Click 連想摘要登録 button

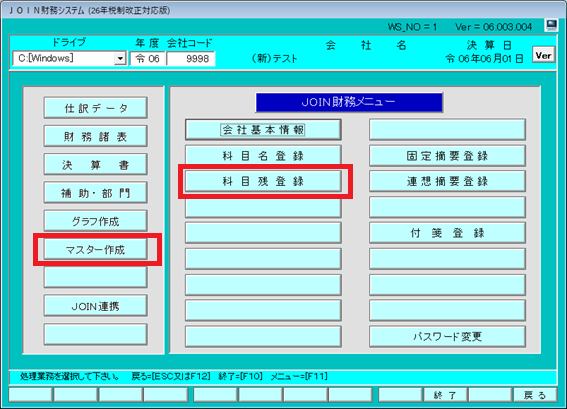point(447,181)
